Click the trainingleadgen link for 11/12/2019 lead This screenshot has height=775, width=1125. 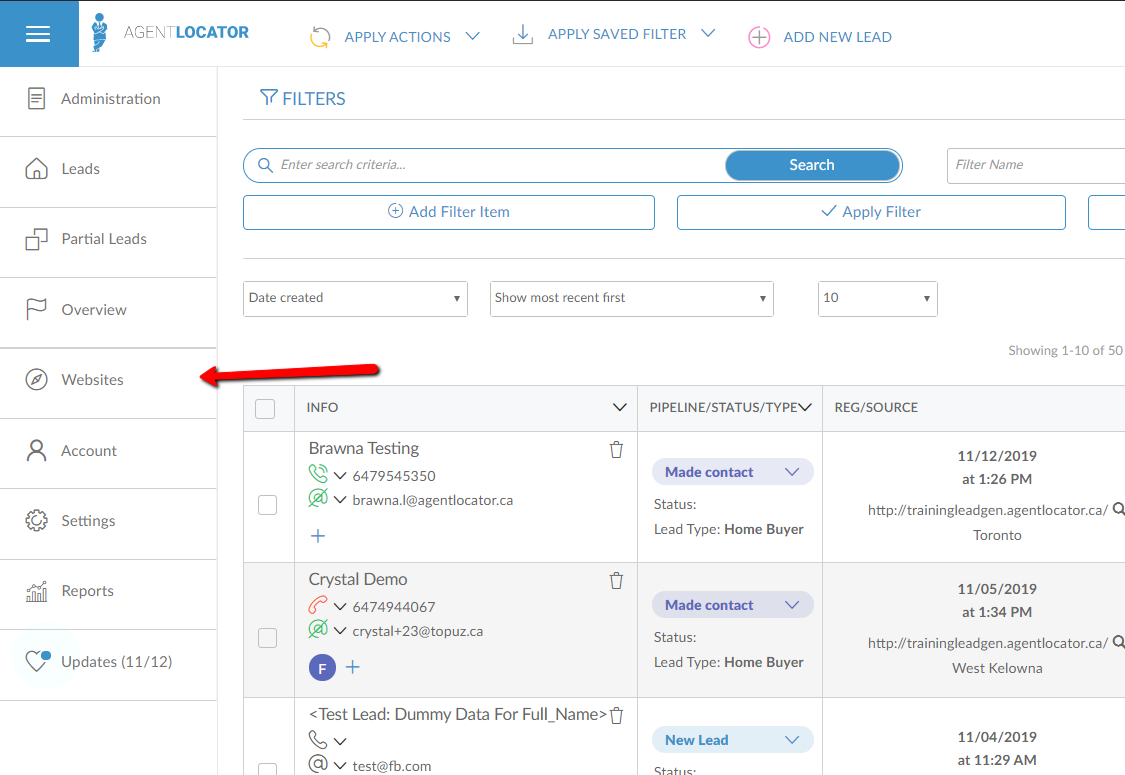tap(988, 510)
